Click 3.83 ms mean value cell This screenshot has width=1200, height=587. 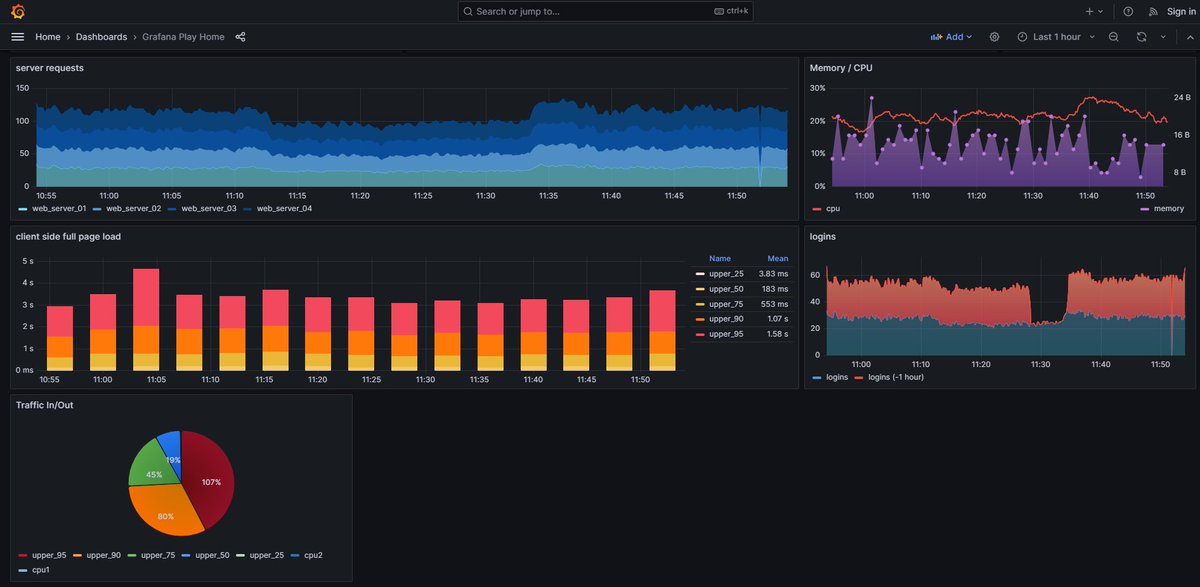[x=773, y=274]
